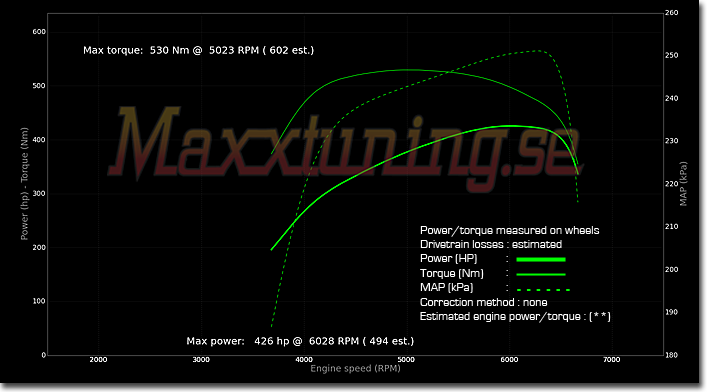
Task: Click the 5000 RPM x-axis tick label
Action: tap(406, 360)
